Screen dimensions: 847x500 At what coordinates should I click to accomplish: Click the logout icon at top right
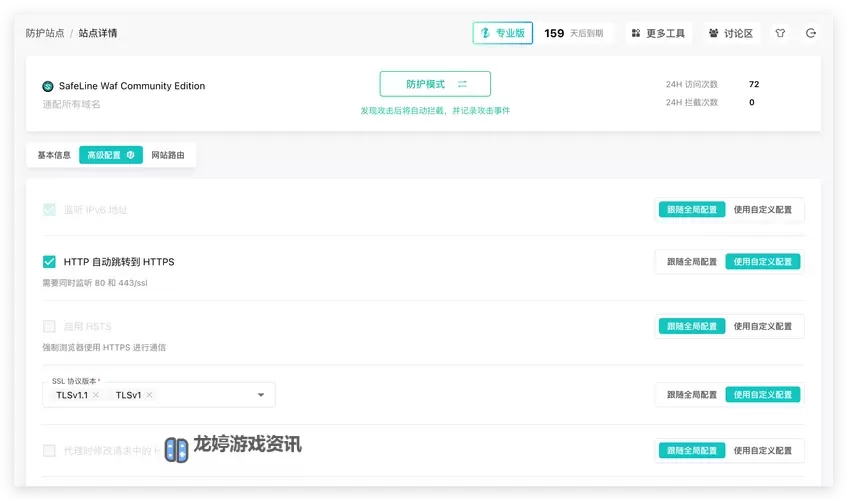pyautogui.click(x=811, y=33)
